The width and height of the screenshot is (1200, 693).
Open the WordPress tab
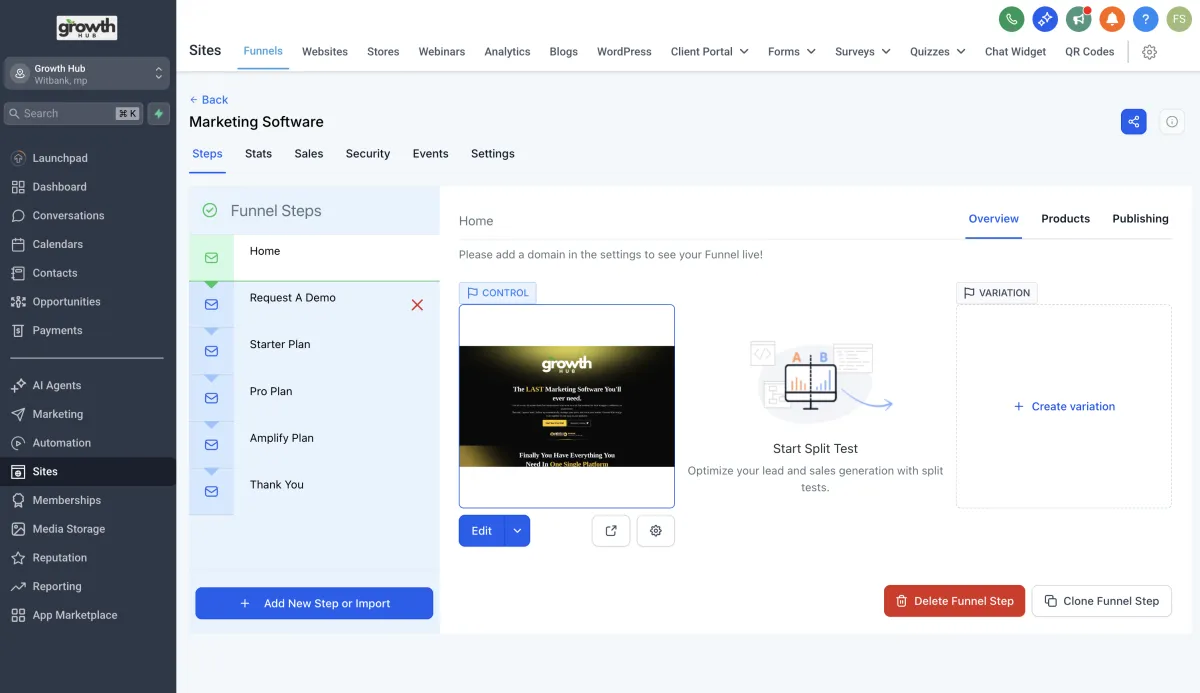pos(624,52)
